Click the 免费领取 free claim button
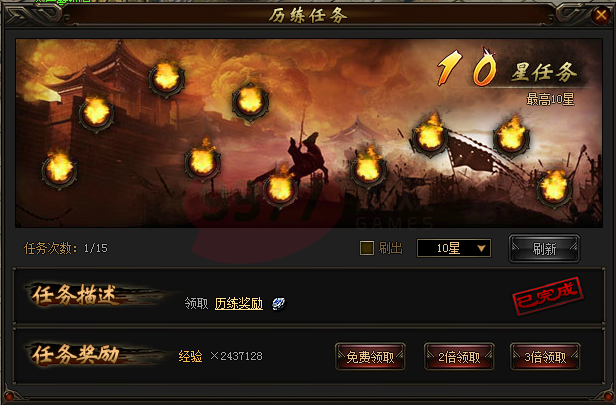This screenshot has width=616, height=405. coord(370,357)
